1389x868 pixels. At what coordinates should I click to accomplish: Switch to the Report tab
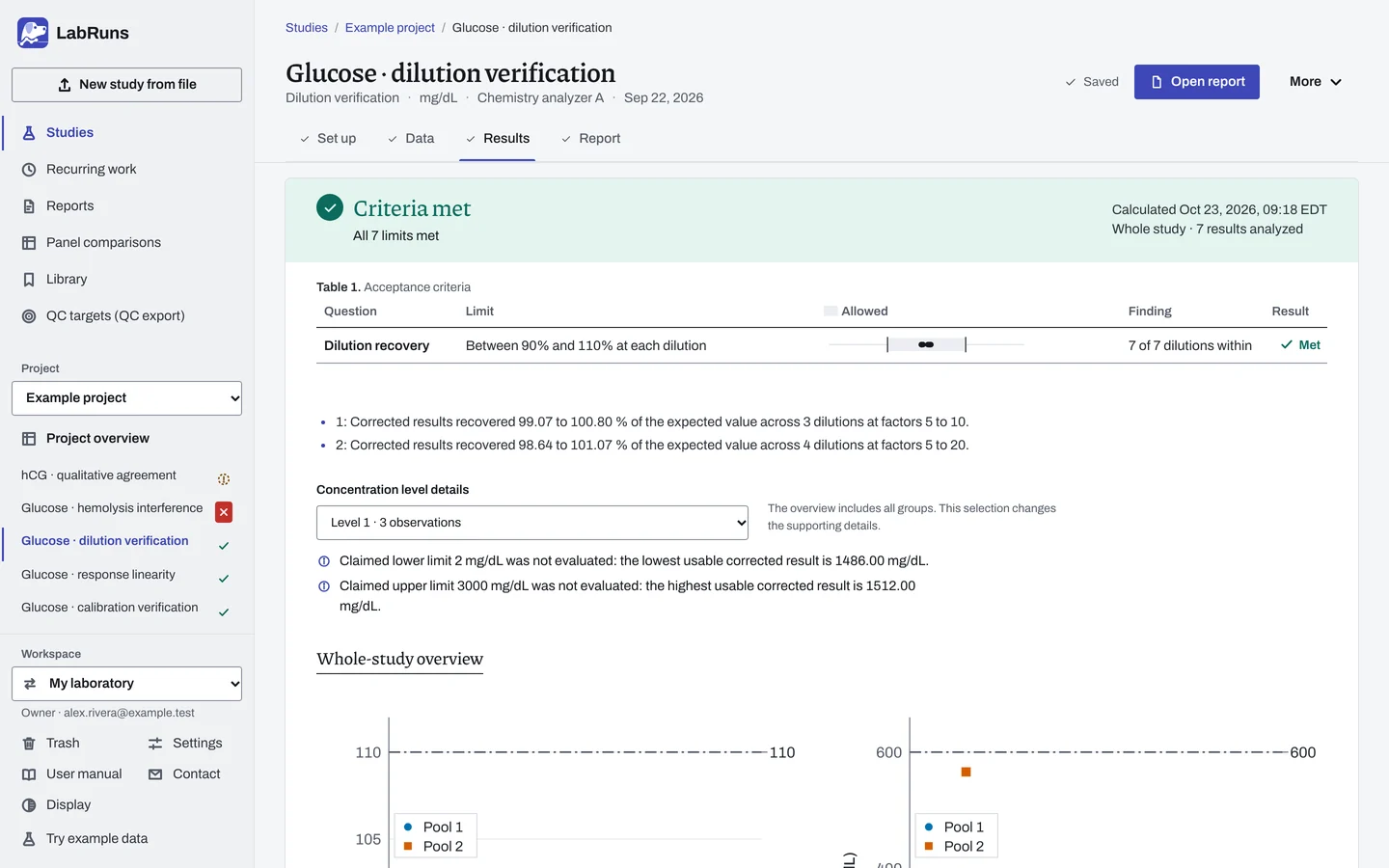tap(590, 139)
